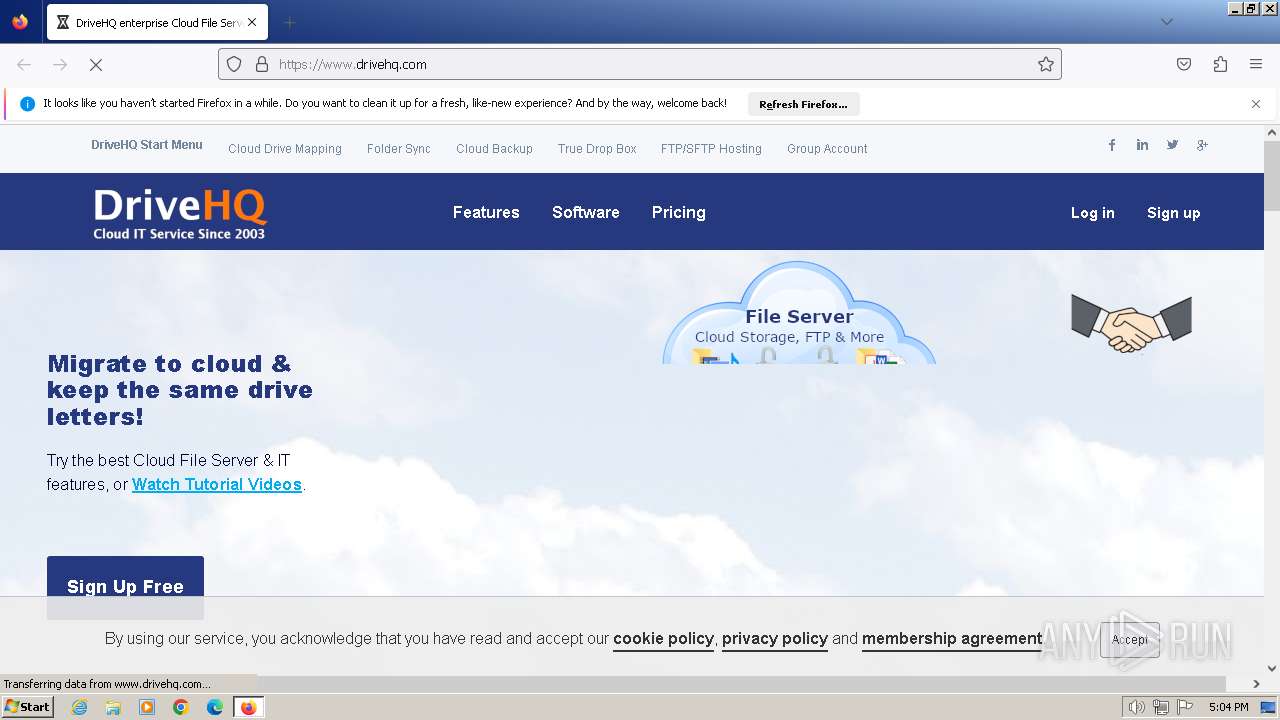Click the File Server cloud graphic
The image size is (1280, 720).
[799, 313]
